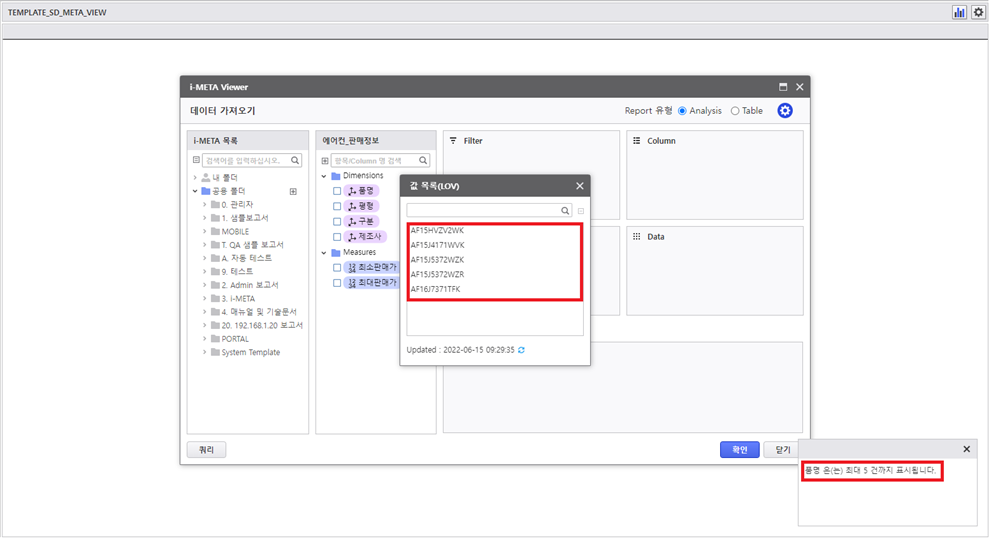The height and width of the screenshot is (541, 991).
Task: Click the search icon in the LOV popup
Action: click(x=565, y=211)
